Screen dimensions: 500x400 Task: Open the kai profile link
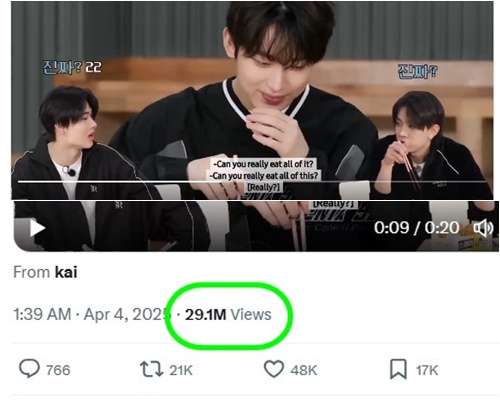click(66, 272)
